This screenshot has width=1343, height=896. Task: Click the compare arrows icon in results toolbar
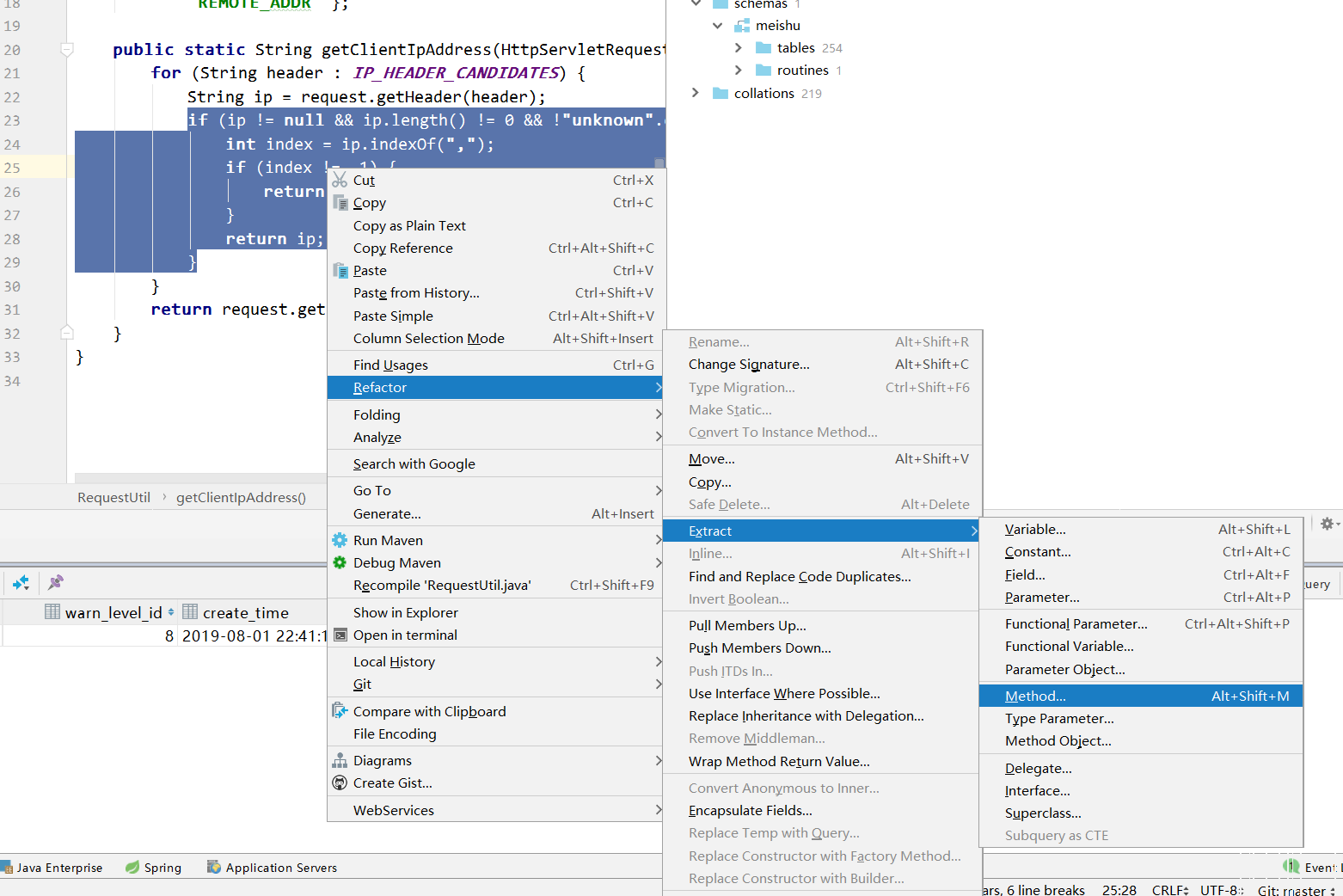point(21,583)
